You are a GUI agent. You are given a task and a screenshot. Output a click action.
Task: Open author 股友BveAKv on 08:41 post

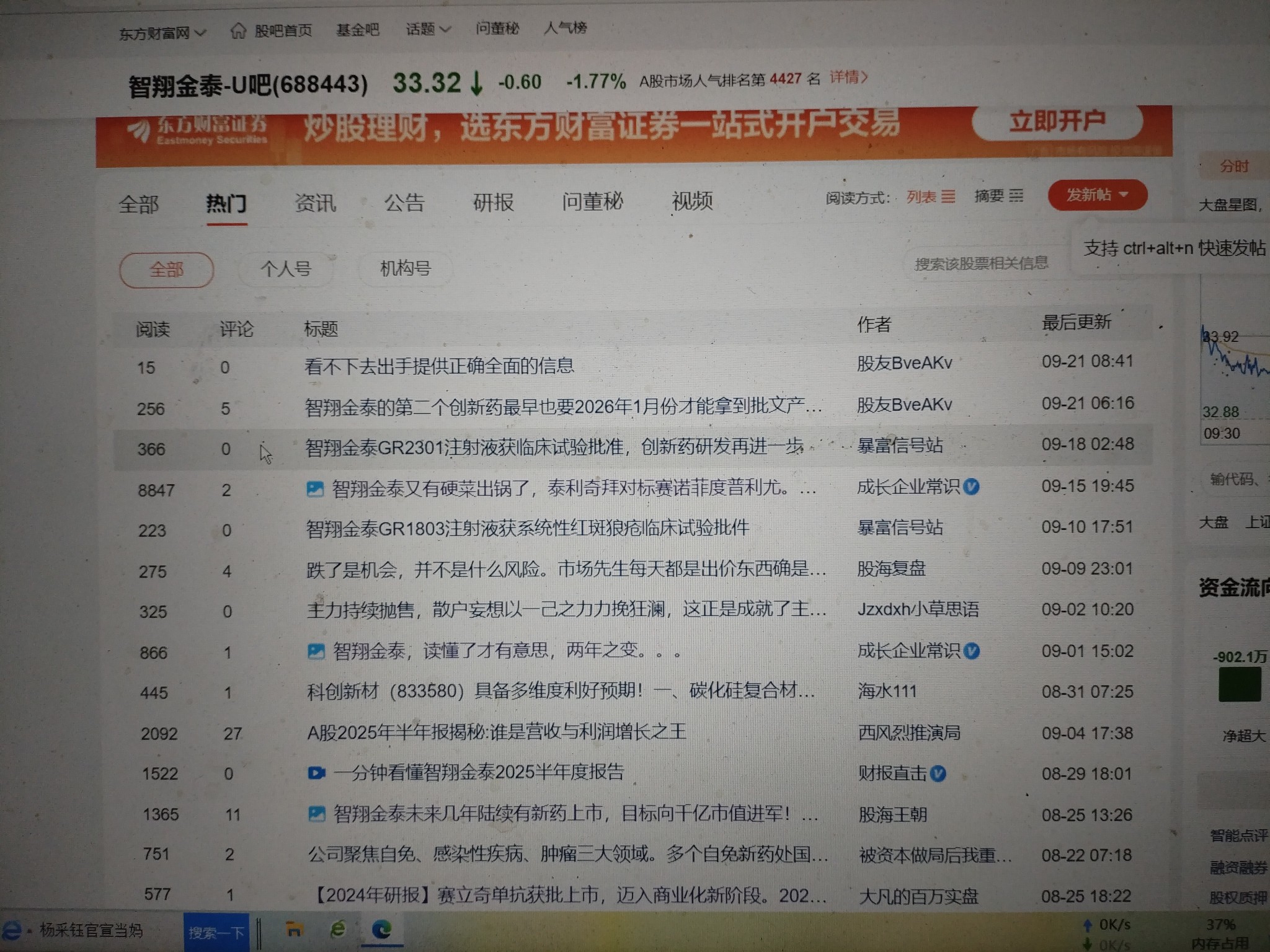905,363
